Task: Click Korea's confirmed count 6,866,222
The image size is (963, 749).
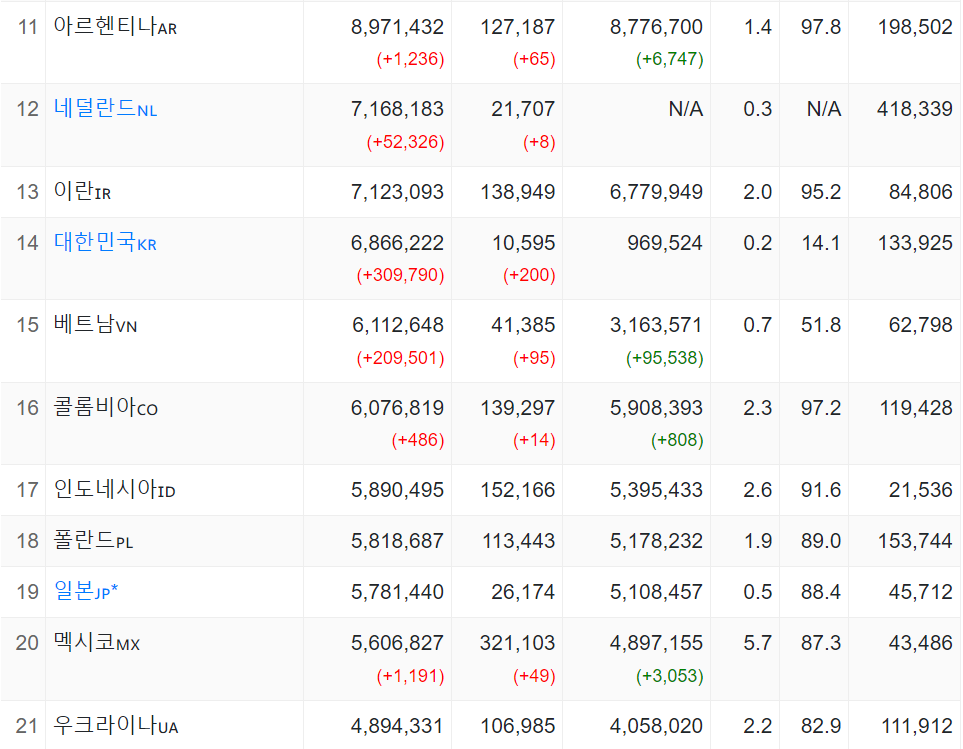Action: pyautogui.click(x=397, y=243)
